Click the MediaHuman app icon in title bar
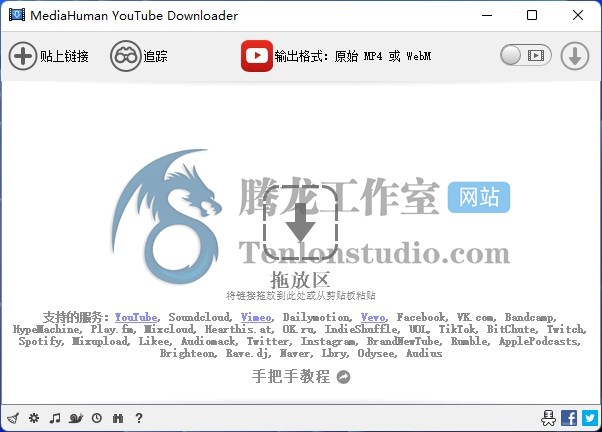Screen dimensions: 602x432 (x=17, y=15)
